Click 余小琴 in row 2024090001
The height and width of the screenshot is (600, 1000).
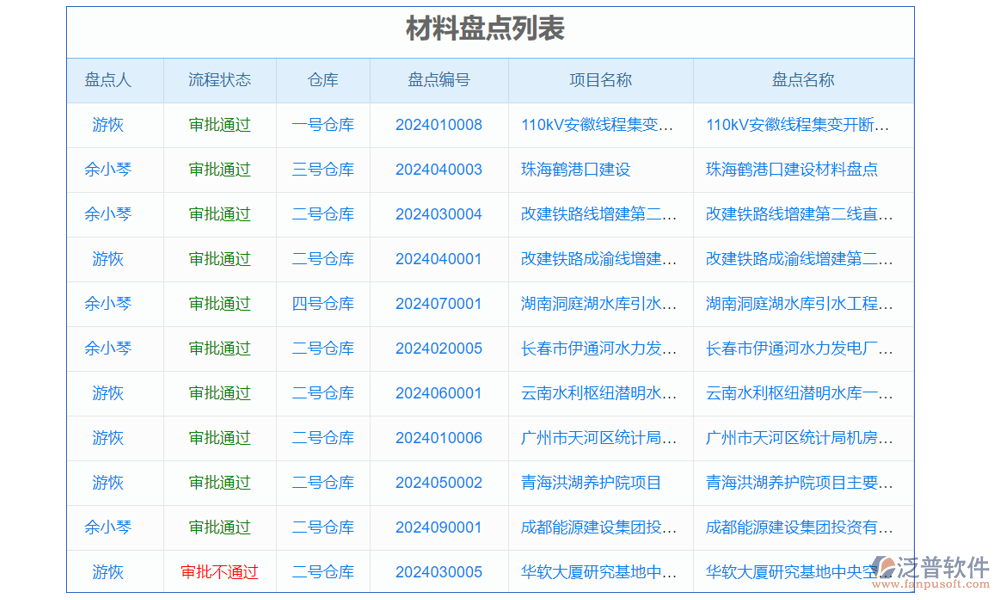click(x=108, y=527)
